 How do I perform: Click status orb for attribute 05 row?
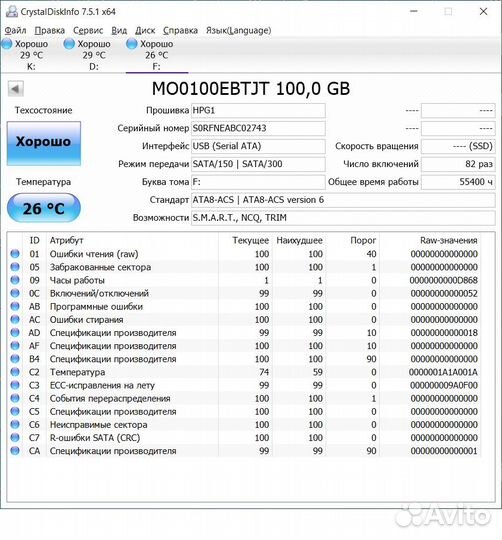pos(15,267)
